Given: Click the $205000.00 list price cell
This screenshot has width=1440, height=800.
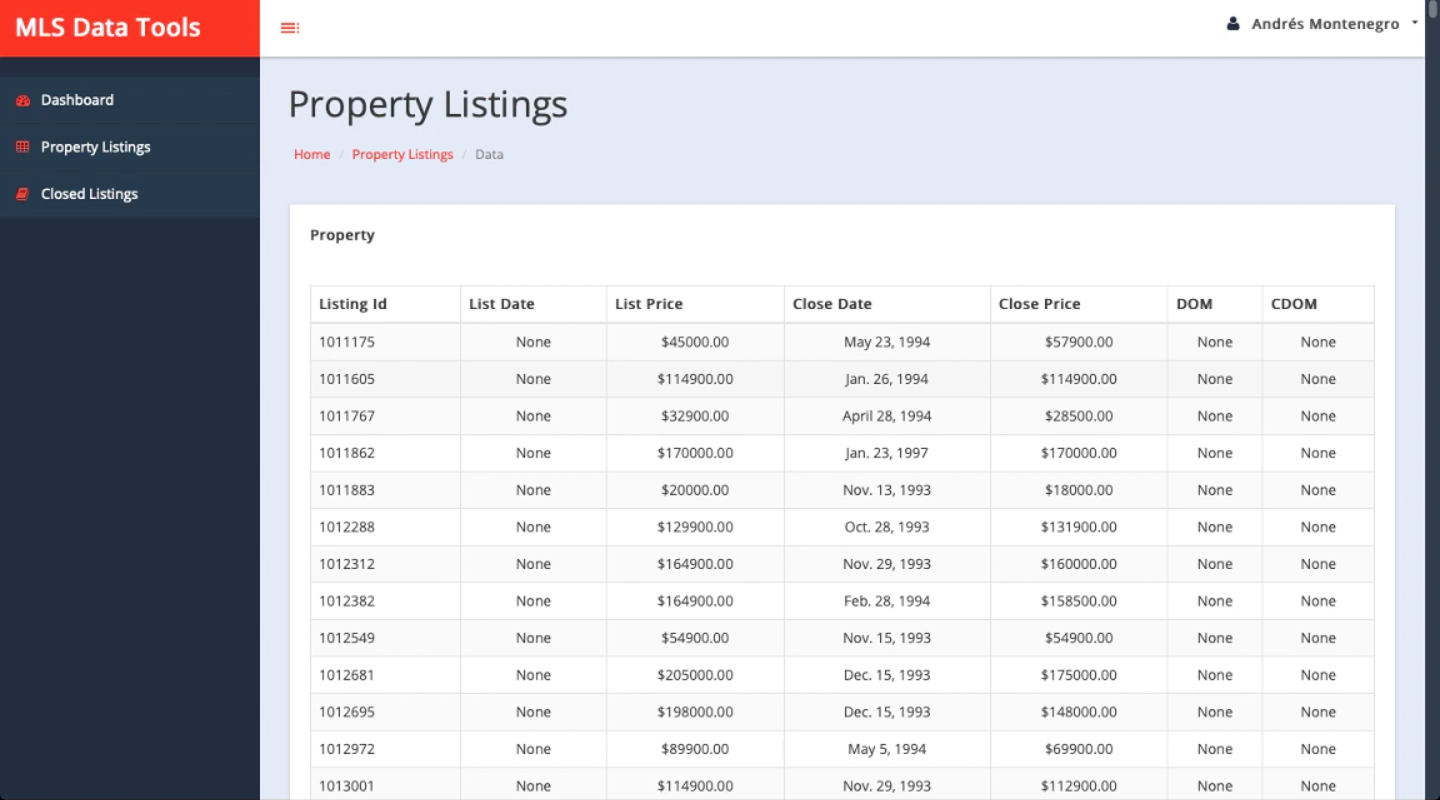Looking at the screenshot, I should click(x=695, y=675).
